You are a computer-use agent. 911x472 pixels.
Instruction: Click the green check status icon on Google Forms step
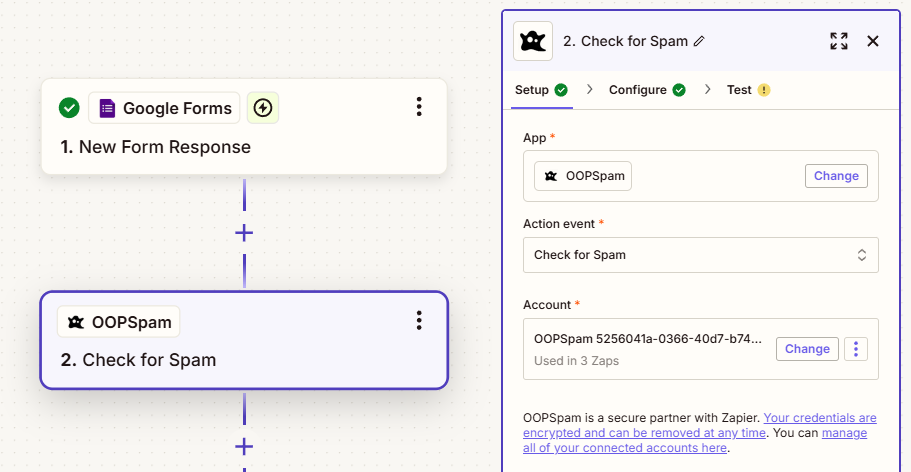(69, 108)
